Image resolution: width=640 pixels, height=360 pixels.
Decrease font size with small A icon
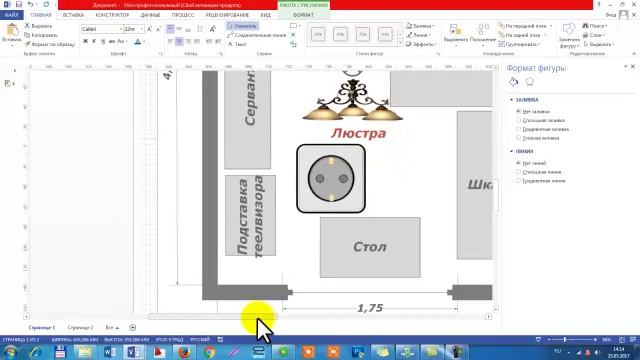(158, 29)
